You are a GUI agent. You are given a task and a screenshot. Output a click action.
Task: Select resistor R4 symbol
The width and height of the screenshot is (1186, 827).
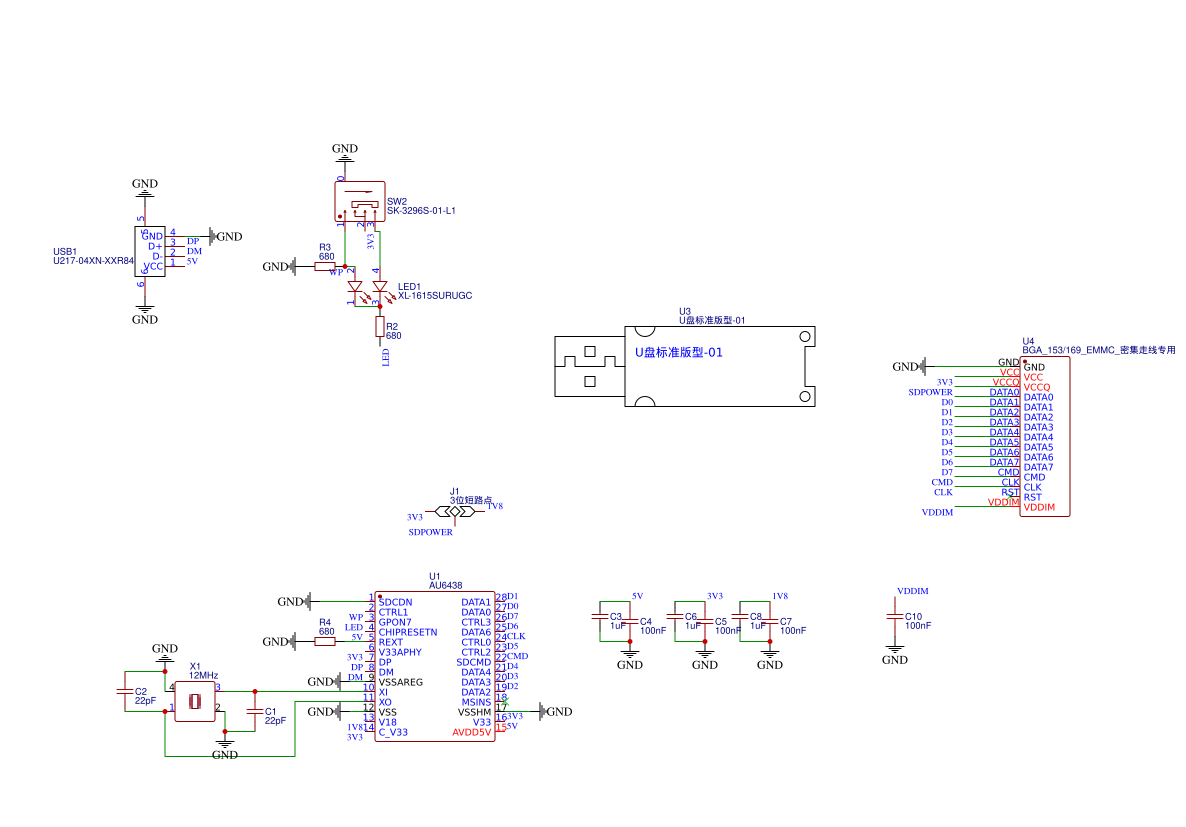pos(324,641)
